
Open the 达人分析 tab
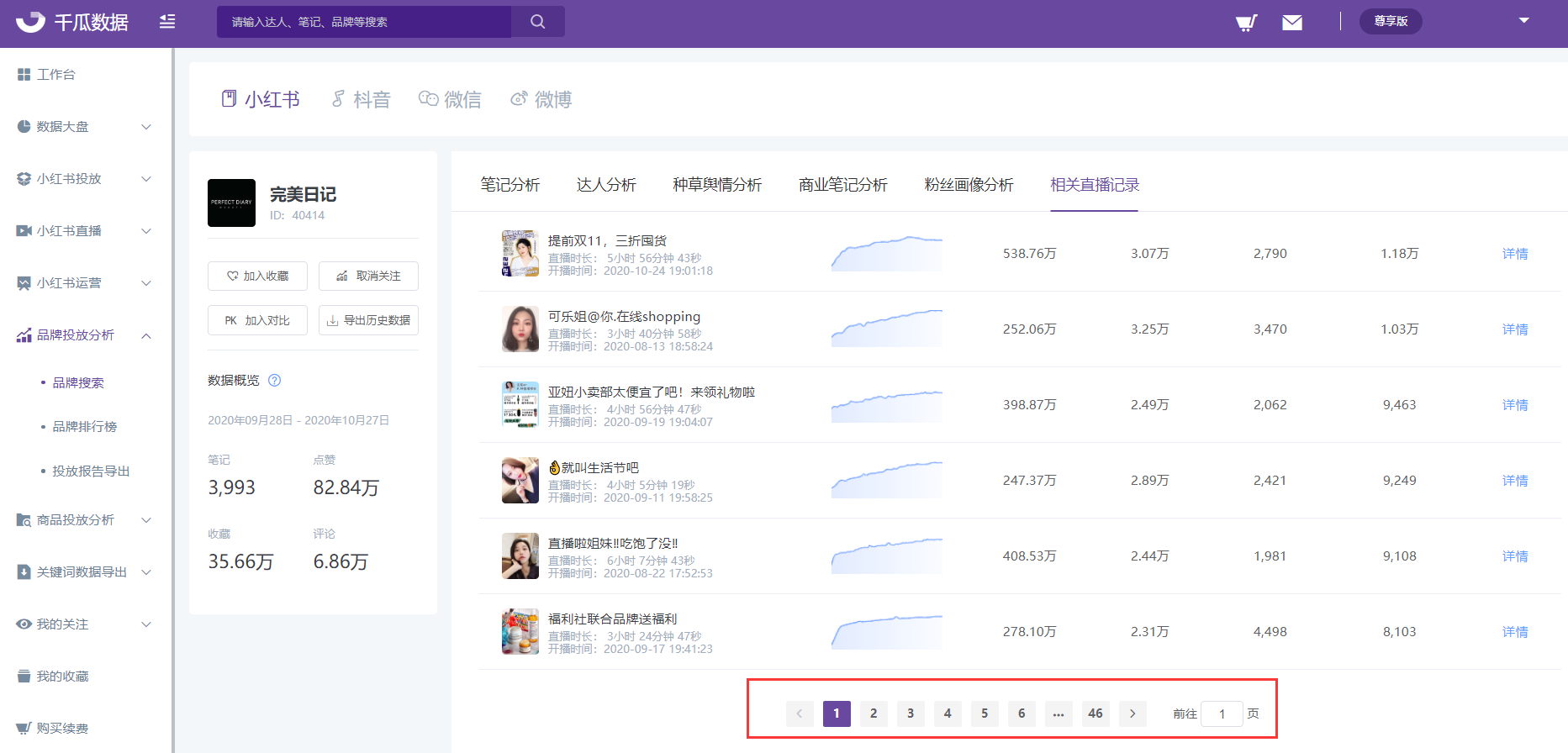[606, 185]
